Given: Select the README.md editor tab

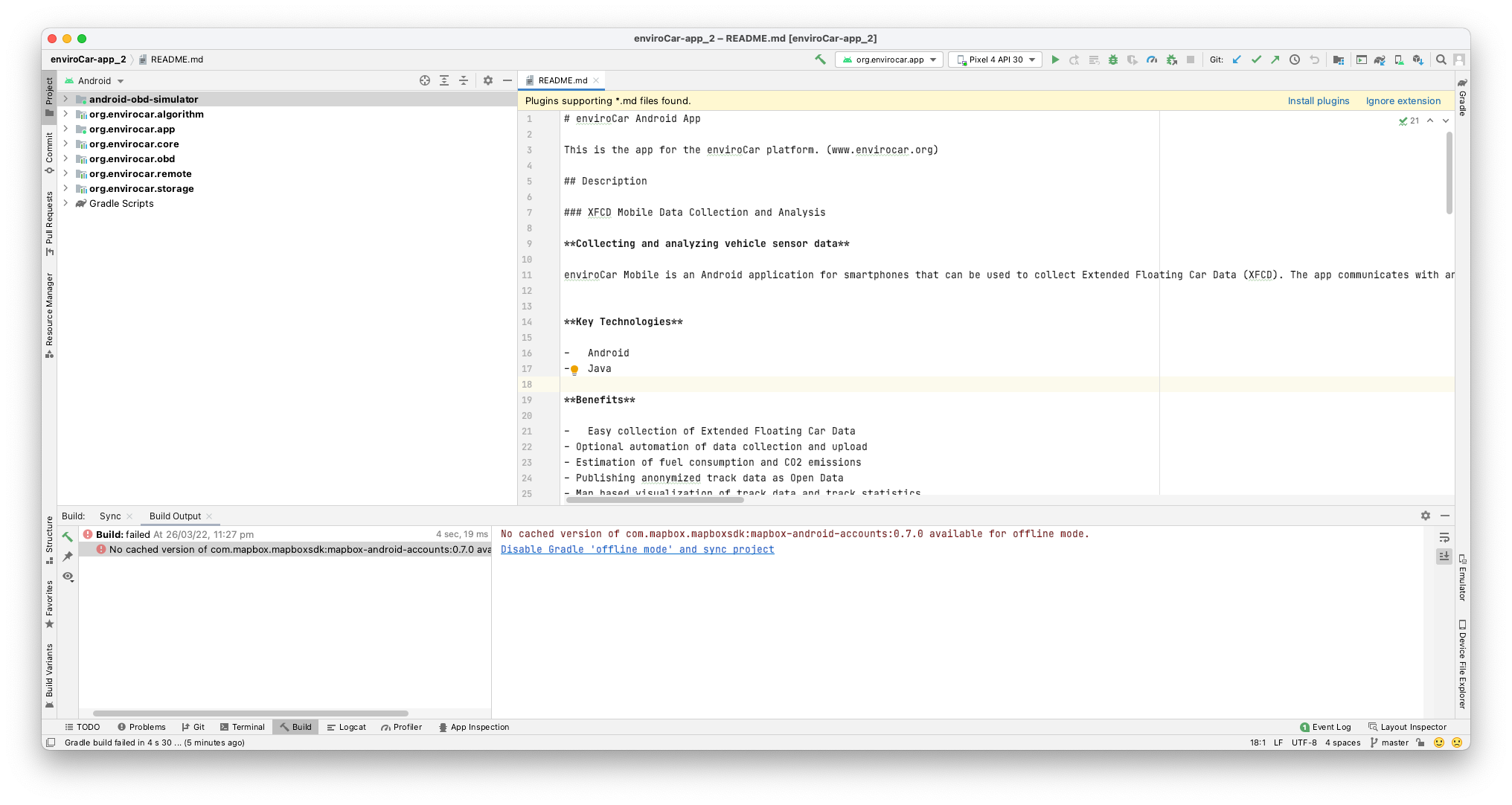Looking at the screenshot, I should pos(563,80).
